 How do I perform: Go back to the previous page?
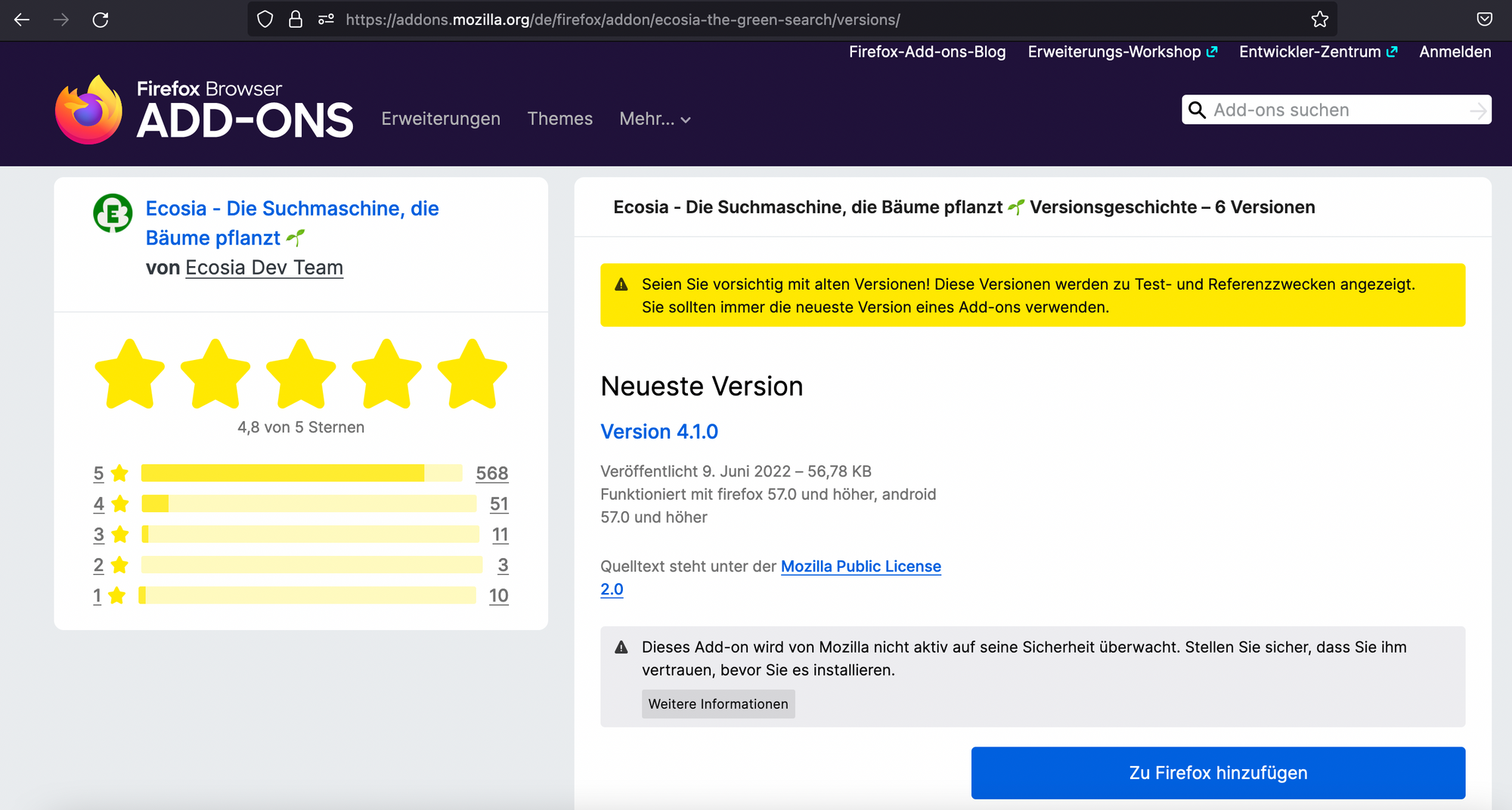click(x=22, y=20)
